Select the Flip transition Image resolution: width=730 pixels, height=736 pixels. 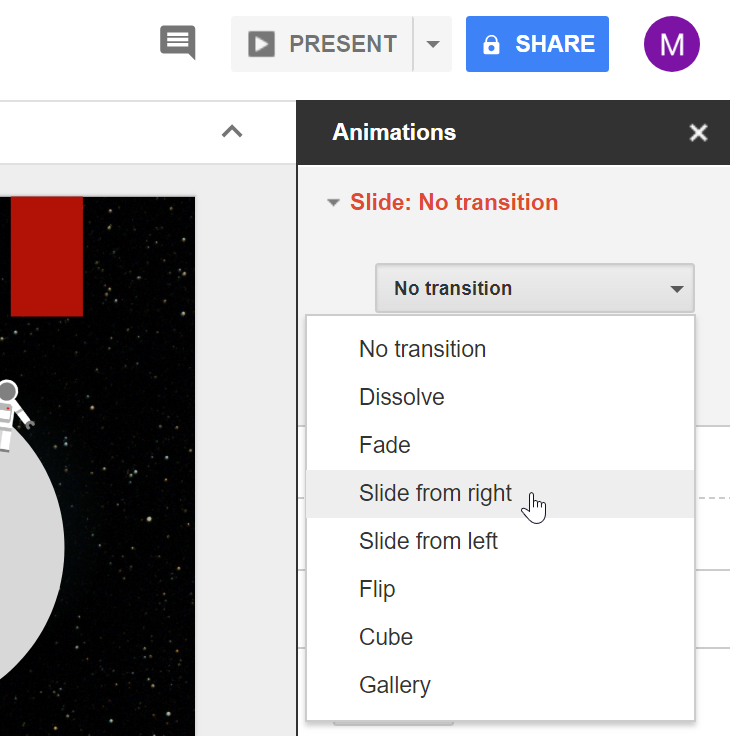(x=500, y=589)
